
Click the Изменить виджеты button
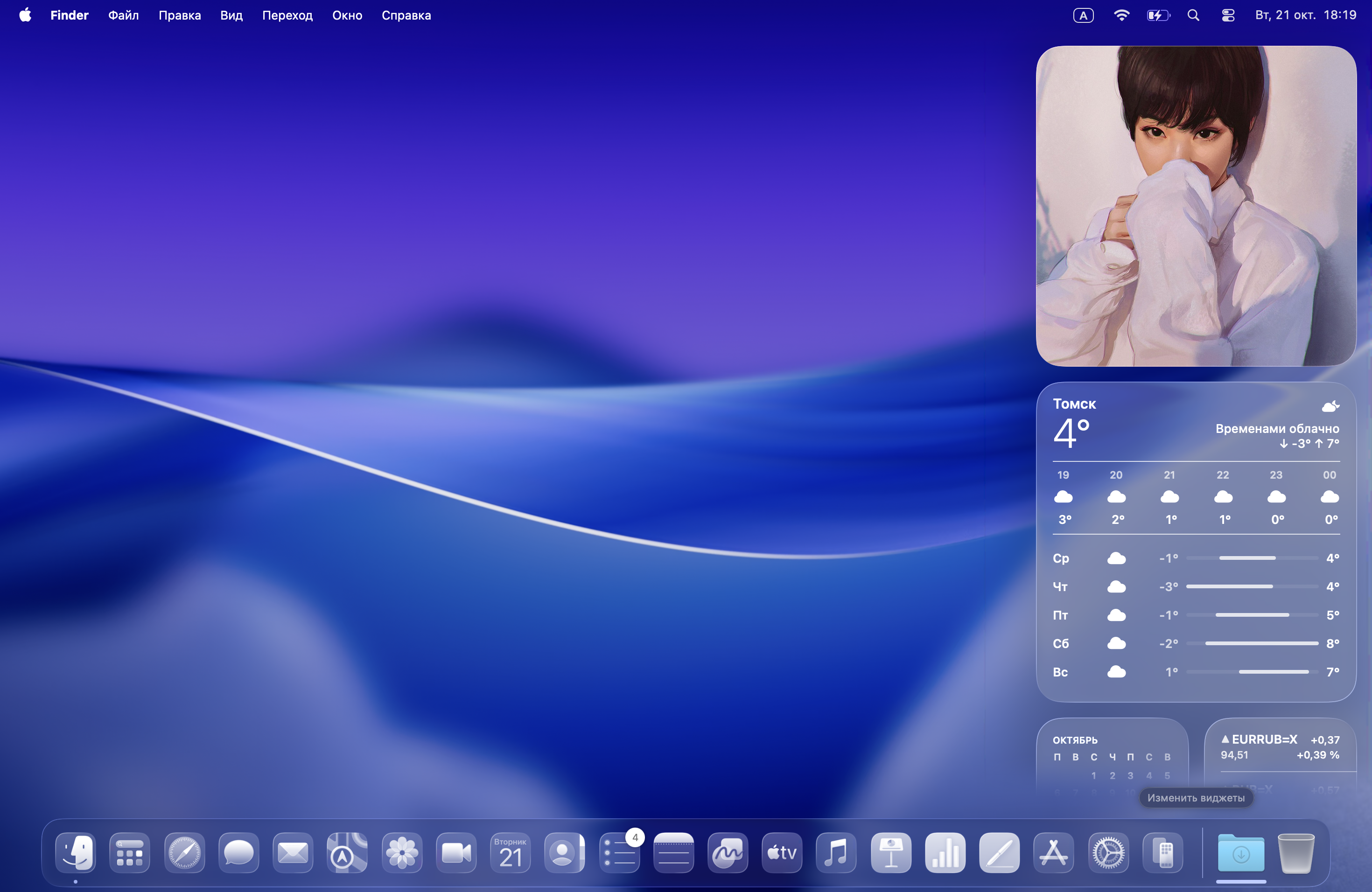coord(1196,797)
